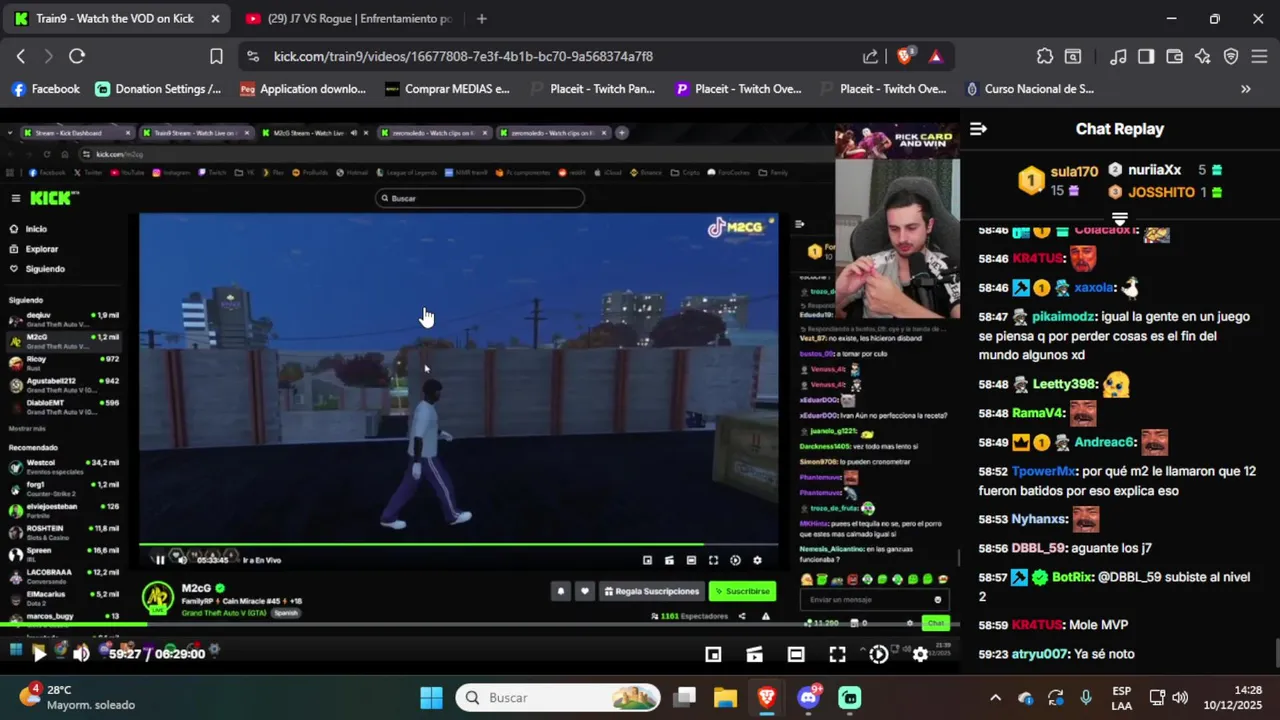Share this page icon

click(x=871, y=57)
